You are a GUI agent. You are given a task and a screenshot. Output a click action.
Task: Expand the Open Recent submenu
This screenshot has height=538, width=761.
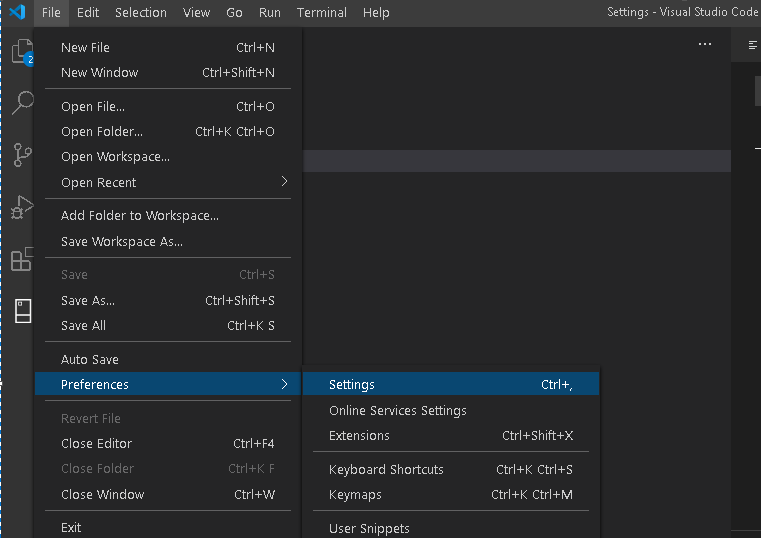pyautogui.click(x=284, y=182)
